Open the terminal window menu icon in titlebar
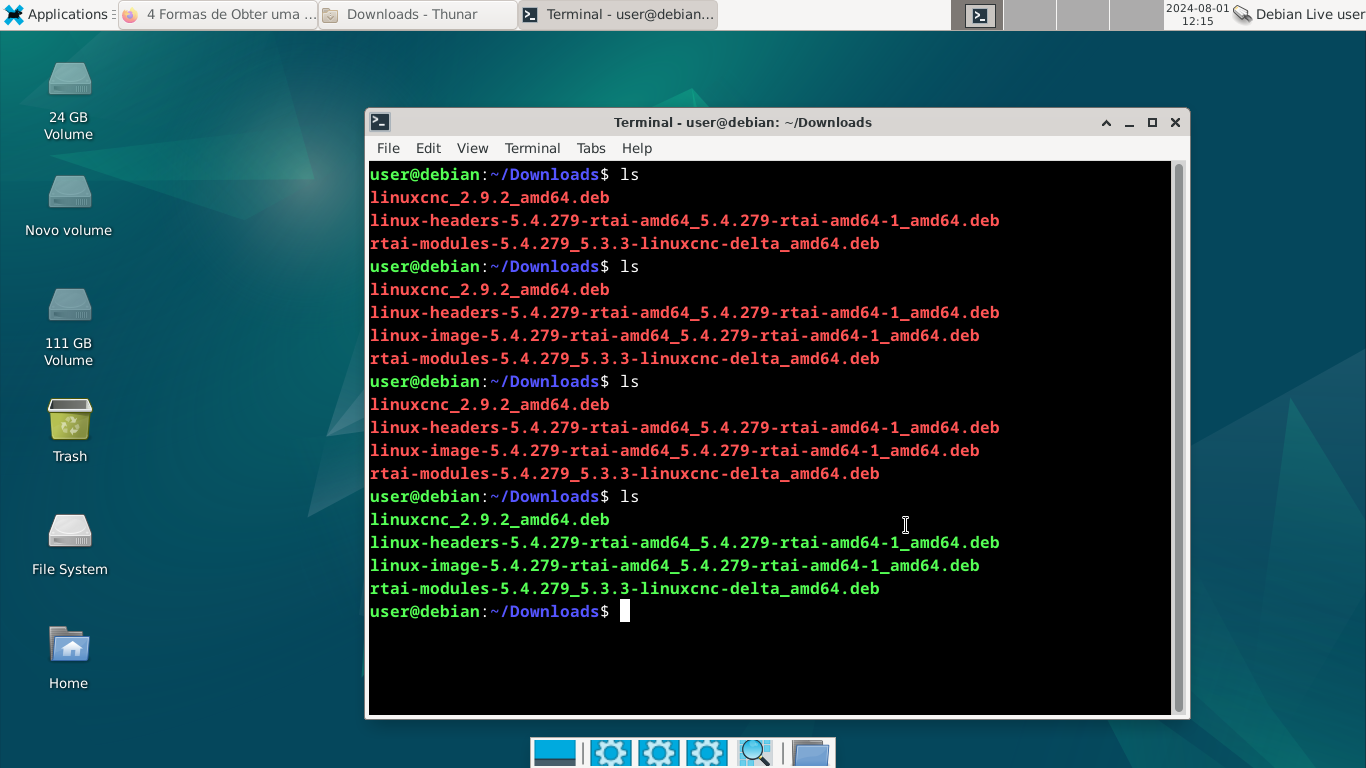The width and height of the screenshot is (1366, 768). 380,122
